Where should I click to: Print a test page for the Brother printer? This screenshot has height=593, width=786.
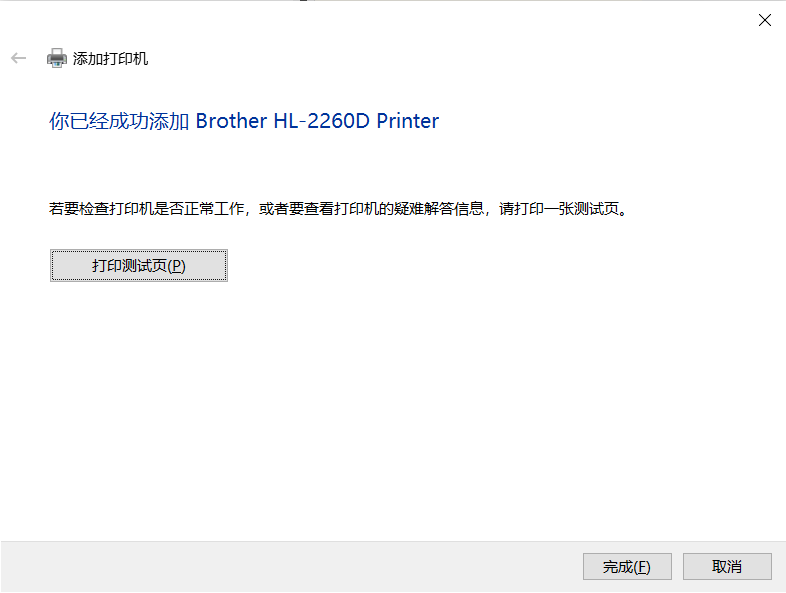pyautogui.click(x=139, y=265)
